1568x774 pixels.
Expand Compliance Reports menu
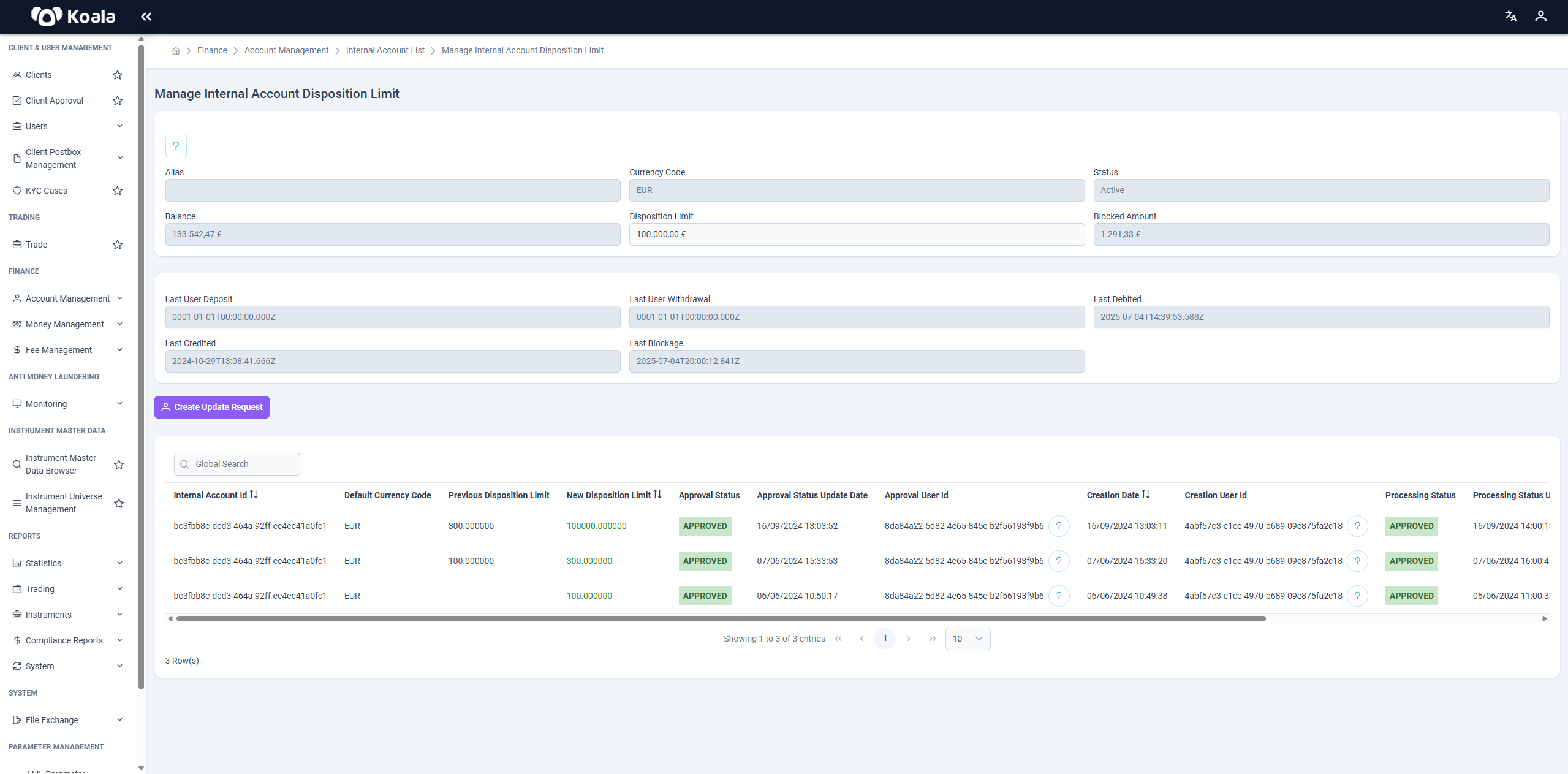120,640
